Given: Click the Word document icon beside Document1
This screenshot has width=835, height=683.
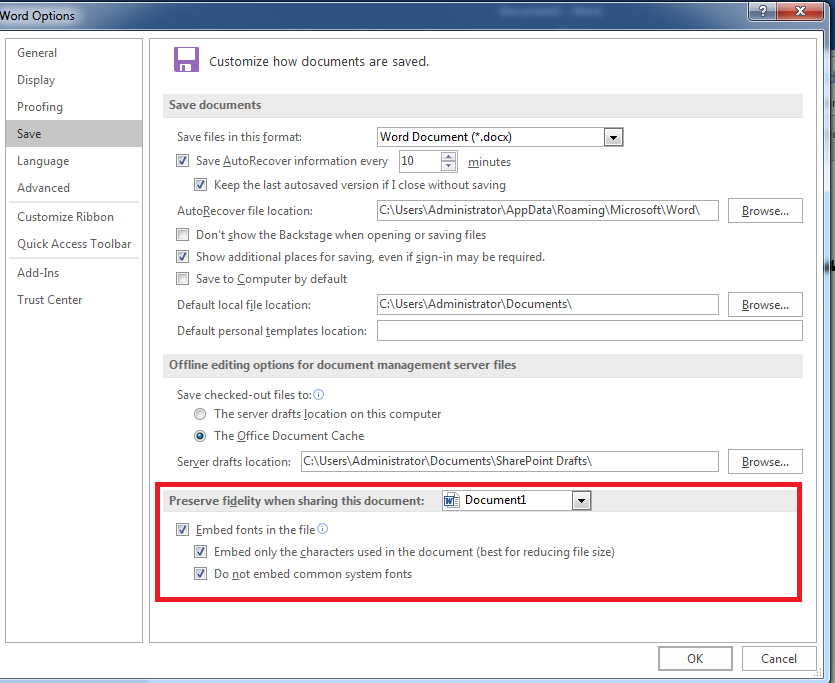Looking at the screenshot, I should pos(452,500).
